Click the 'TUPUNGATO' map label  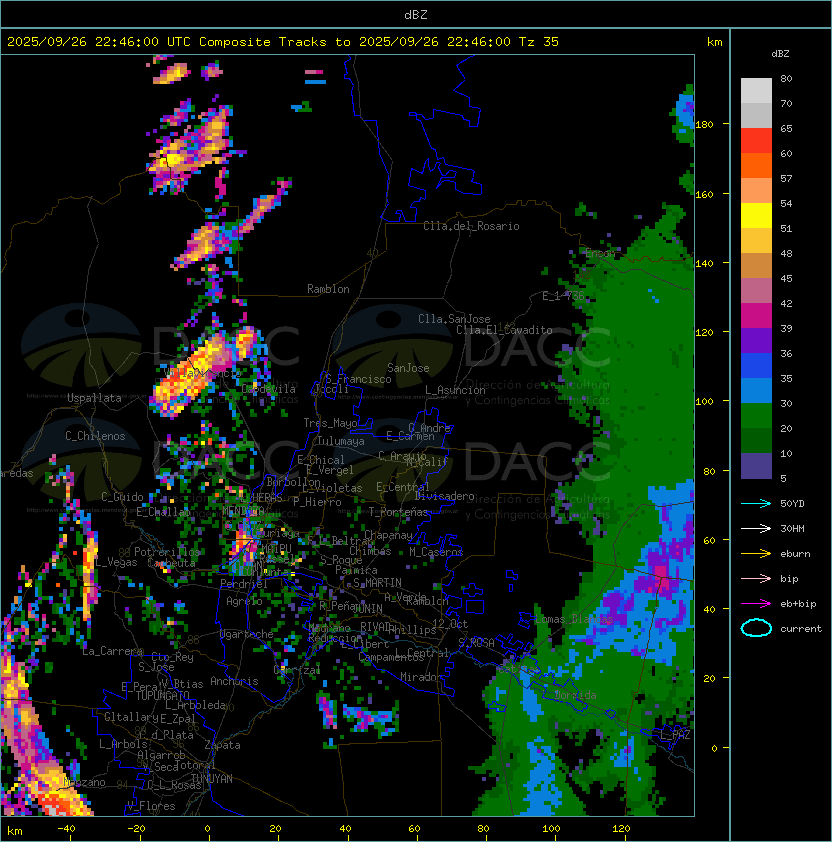(162, 696)
